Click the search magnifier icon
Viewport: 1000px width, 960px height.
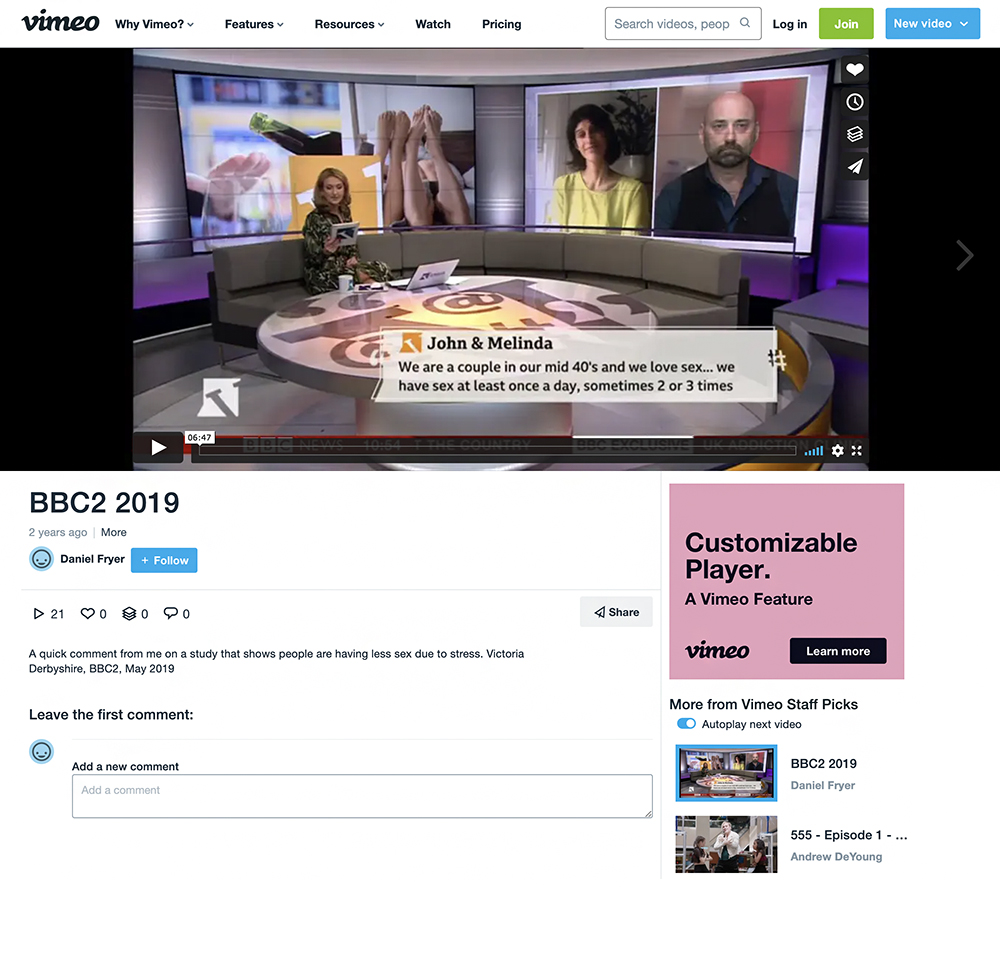(744, 23)
